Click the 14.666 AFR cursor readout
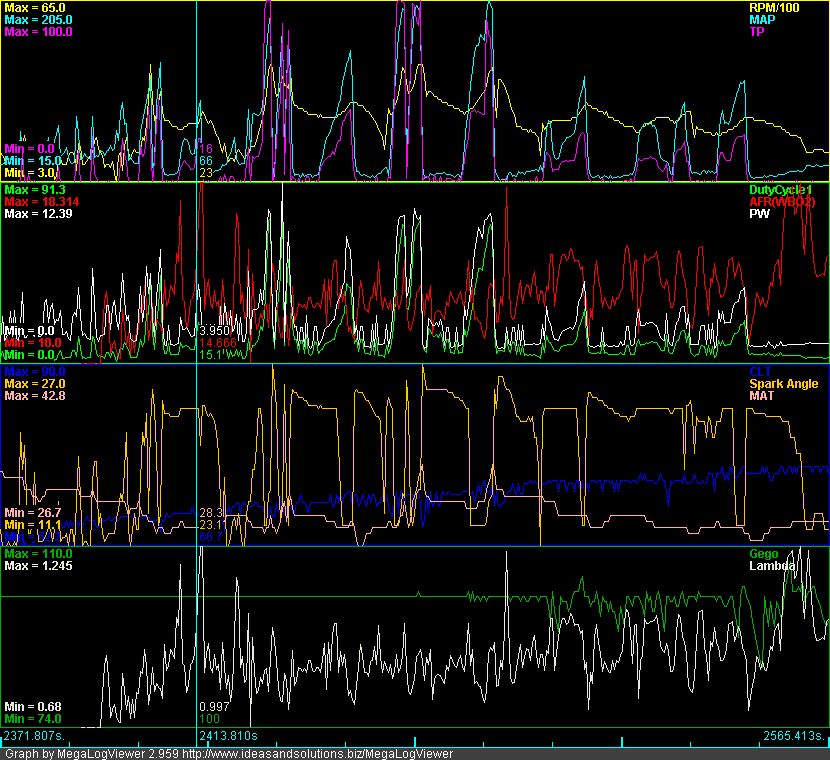Image resolution: width=830 pixels, height=760 pixels. tap(218, 342)
